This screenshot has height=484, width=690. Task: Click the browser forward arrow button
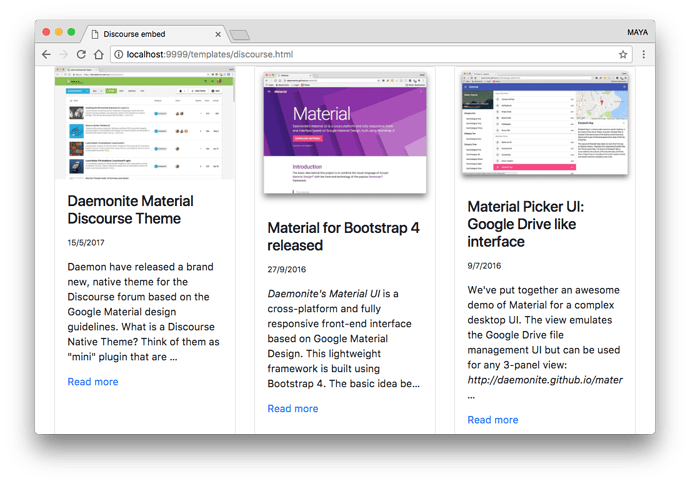[x=63, y=54]
